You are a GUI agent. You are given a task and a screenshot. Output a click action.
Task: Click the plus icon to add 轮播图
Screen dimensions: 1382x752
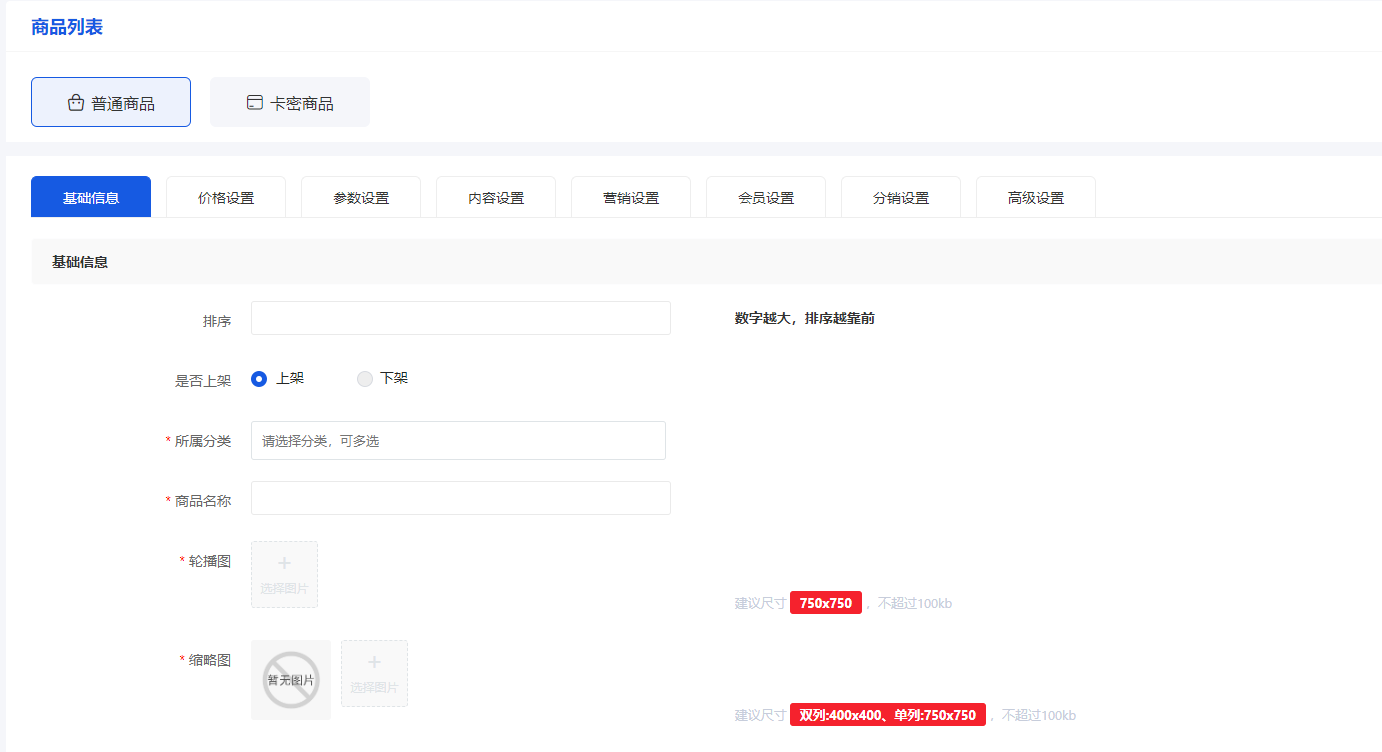click(284, 564)
